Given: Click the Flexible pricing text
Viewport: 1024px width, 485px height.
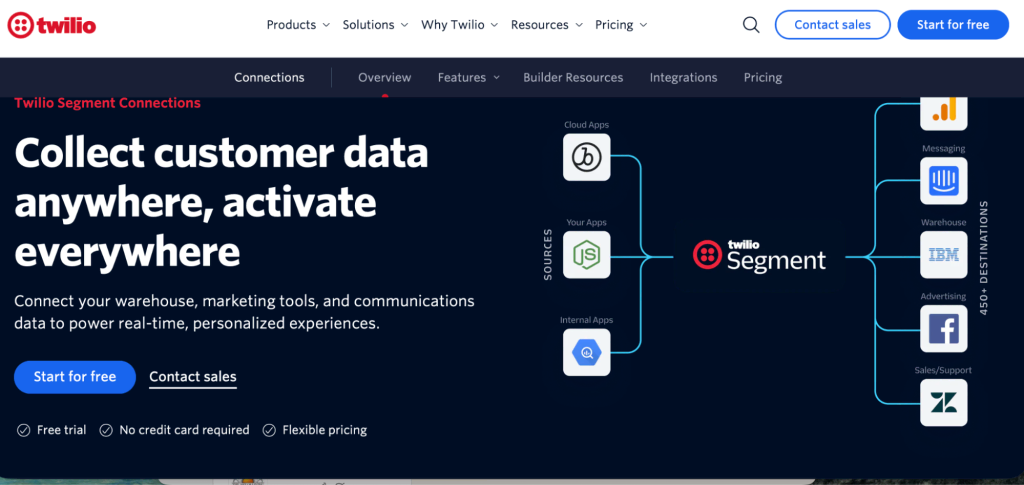Looking at the screenshot, I should pos(325,430).
